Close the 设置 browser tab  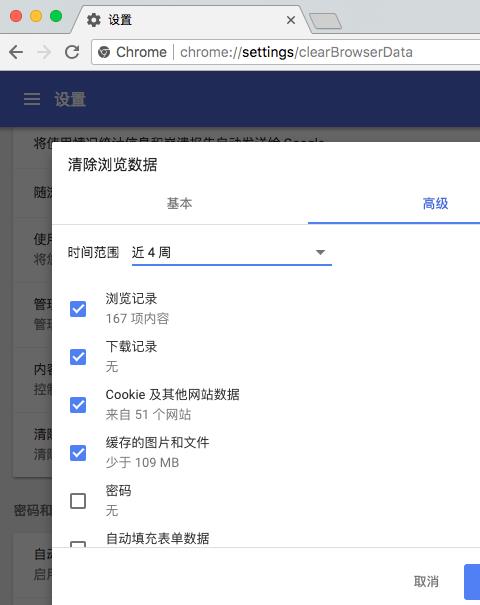point(291,20)
